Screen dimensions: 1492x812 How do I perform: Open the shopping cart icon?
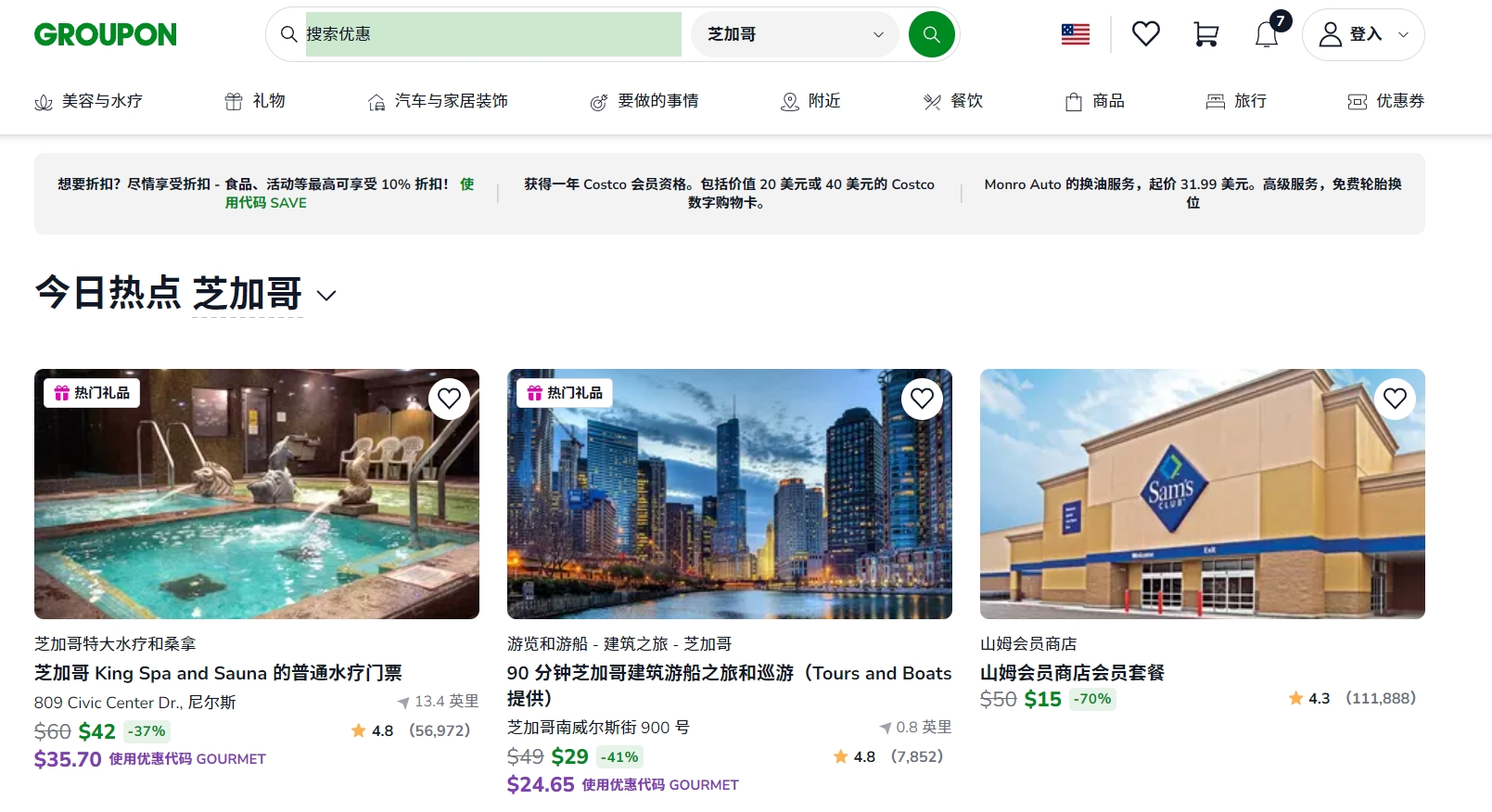[1205, 34]
